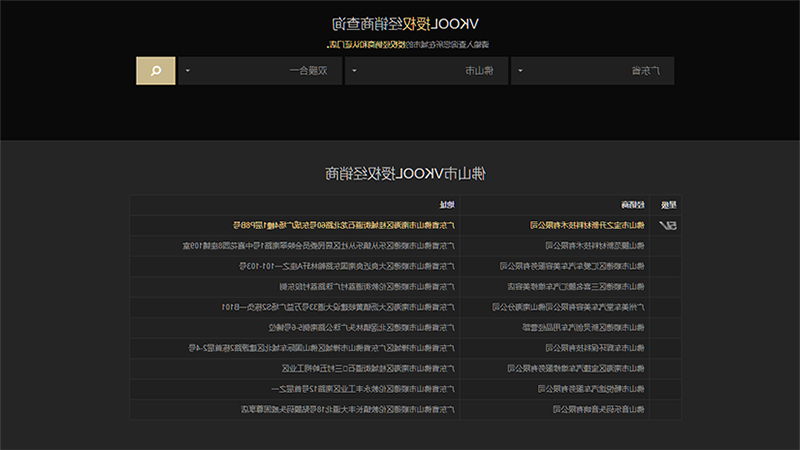Open the 双膜合一 product type dropdown
Viewport: 800px width, 450px height.
[260, 70]
